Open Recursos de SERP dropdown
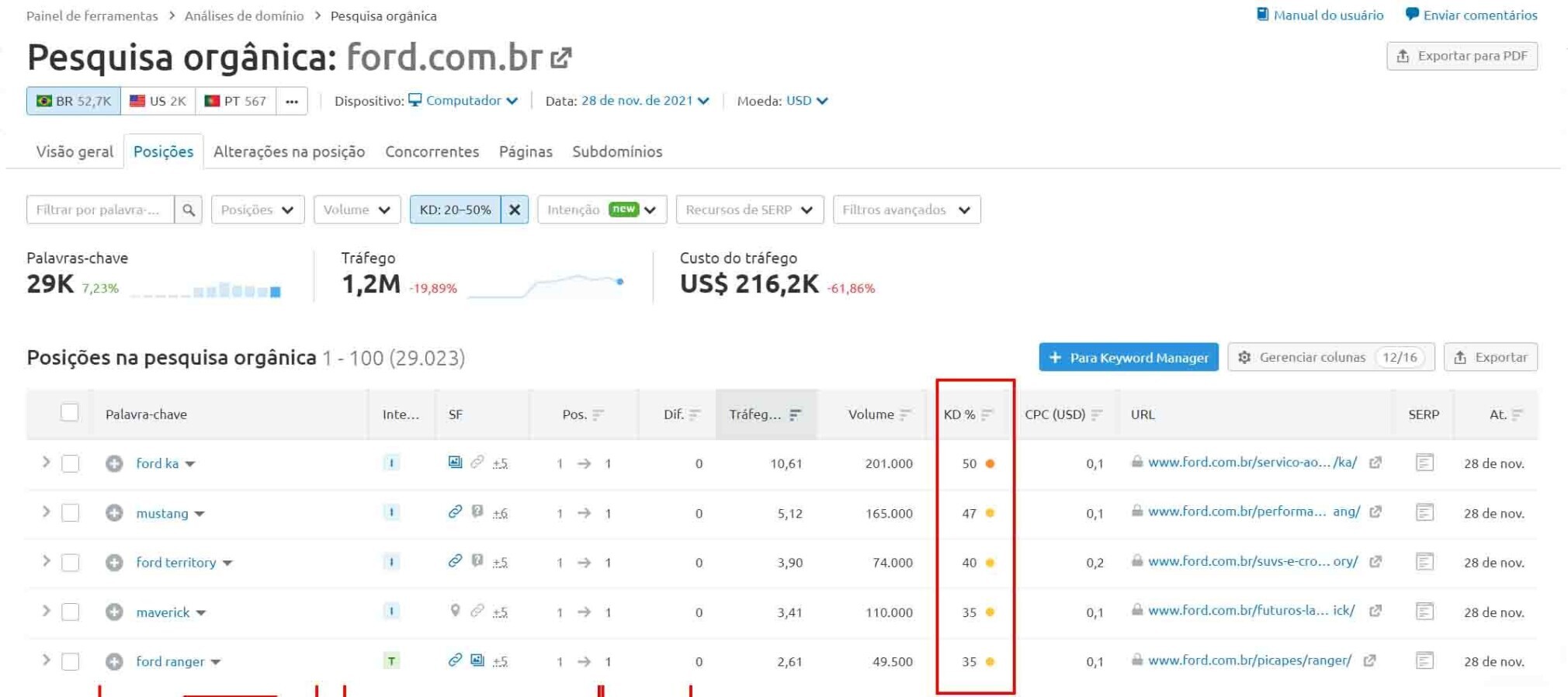 [749, 210]
